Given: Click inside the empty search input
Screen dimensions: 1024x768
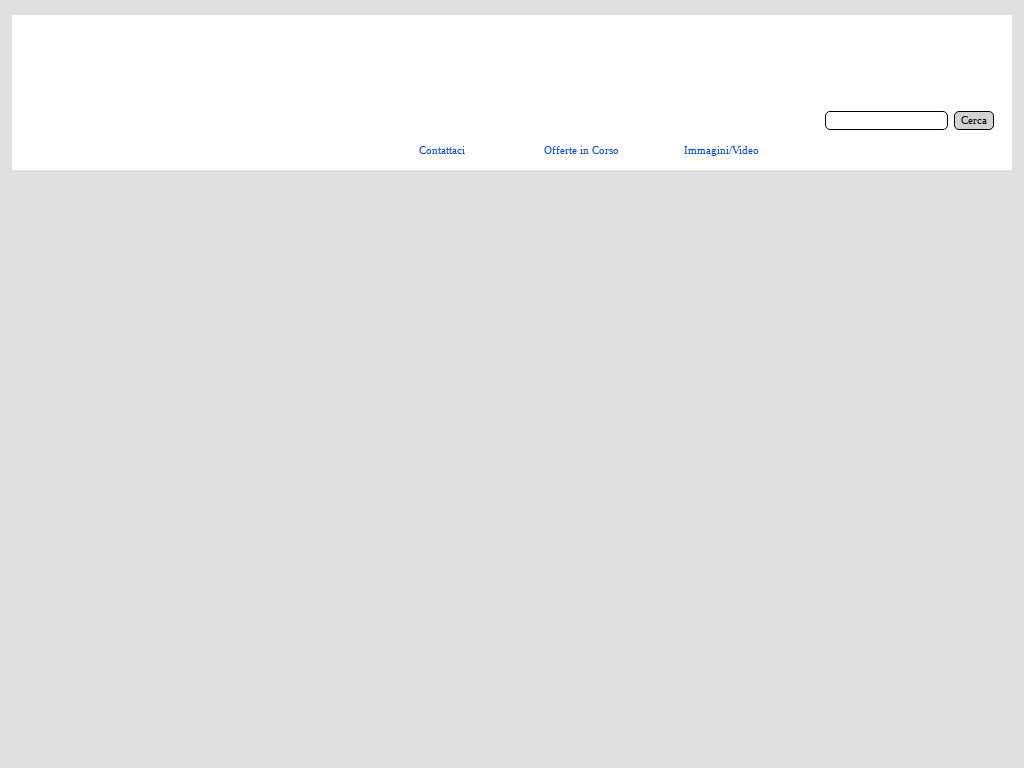Looking at the screenshot, I should (x=886, y=121).
